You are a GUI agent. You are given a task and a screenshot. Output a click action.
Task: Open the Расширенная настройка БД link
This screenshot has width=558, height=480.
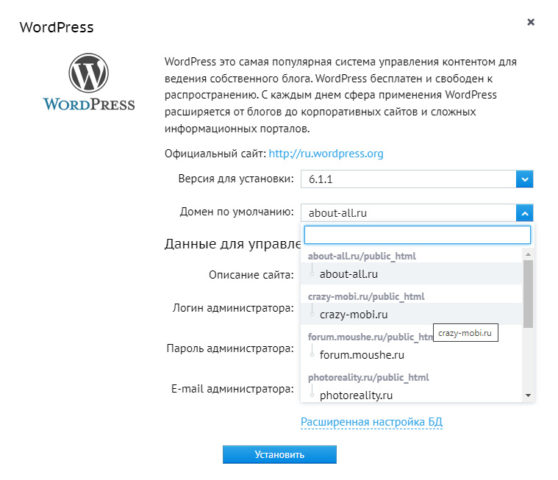pyautogui.click(x=372, y=422)
